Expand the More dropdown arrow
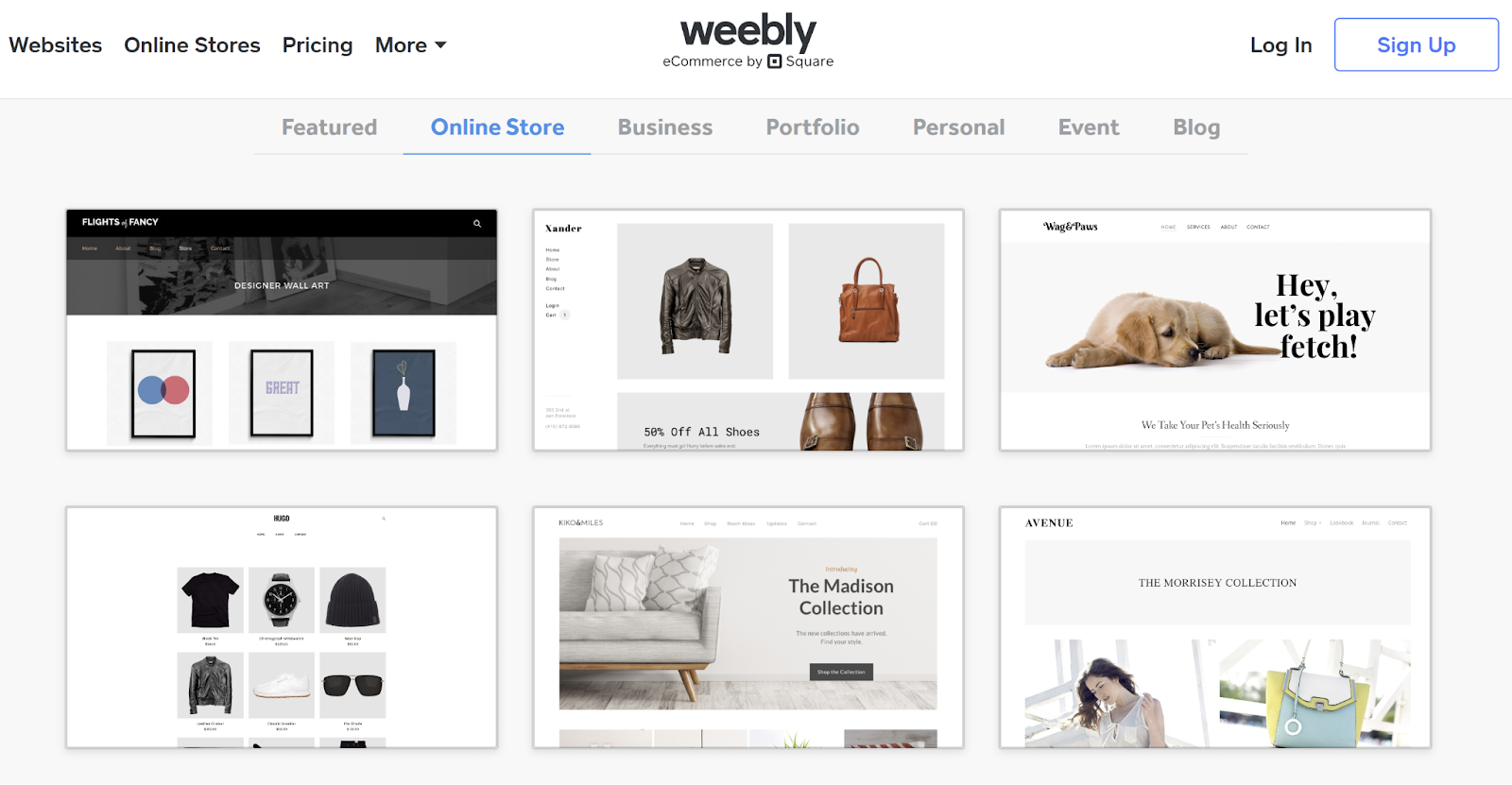Image resolution: width=1512 pixels, height=785 pixels. coord(440,45)
